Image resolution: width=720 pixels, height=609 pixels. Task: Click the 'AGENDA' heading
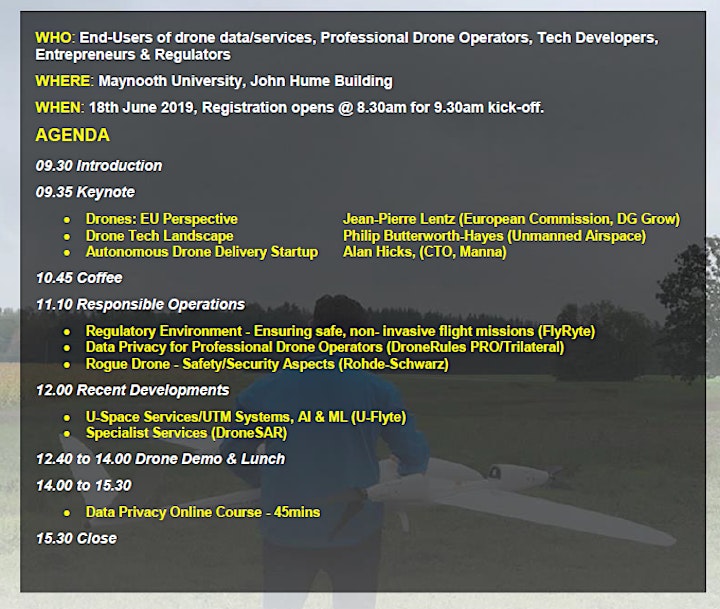click(x=73, y=135)
